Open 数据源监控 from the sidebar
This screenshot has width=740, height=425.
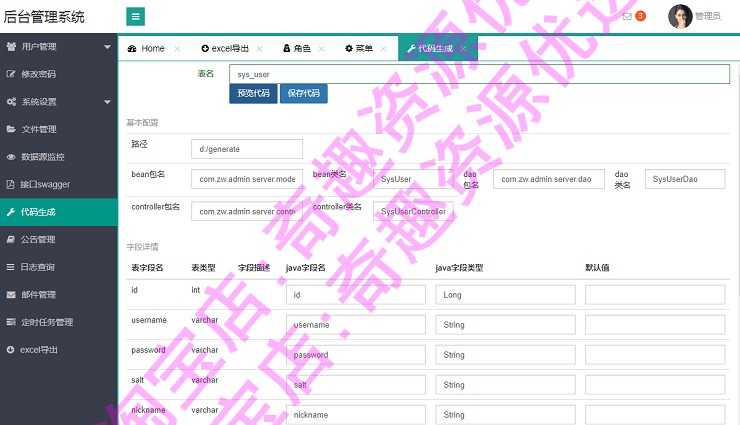coord(59,157)
